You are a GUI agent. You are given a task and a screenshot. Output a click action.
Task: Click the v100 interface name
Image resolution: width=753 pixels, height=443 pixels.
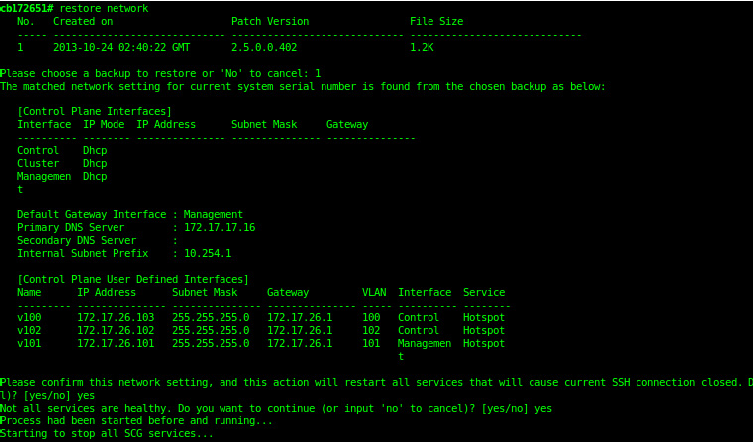(29, 317)
